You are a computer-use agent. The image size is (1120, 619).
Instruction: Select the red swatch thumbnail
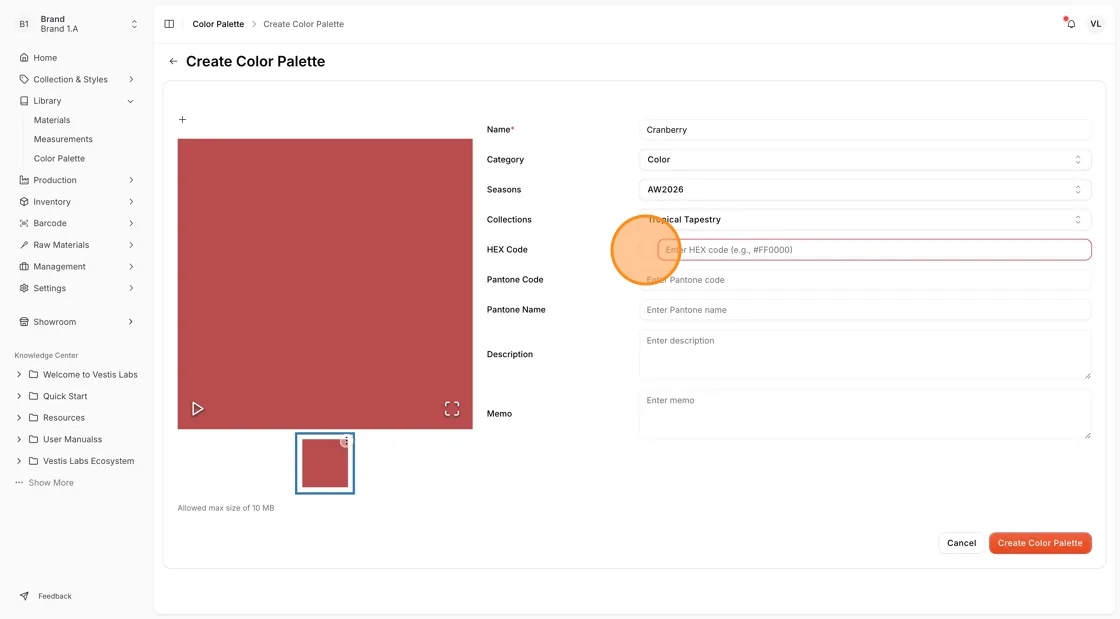click(x=325, y=463)
